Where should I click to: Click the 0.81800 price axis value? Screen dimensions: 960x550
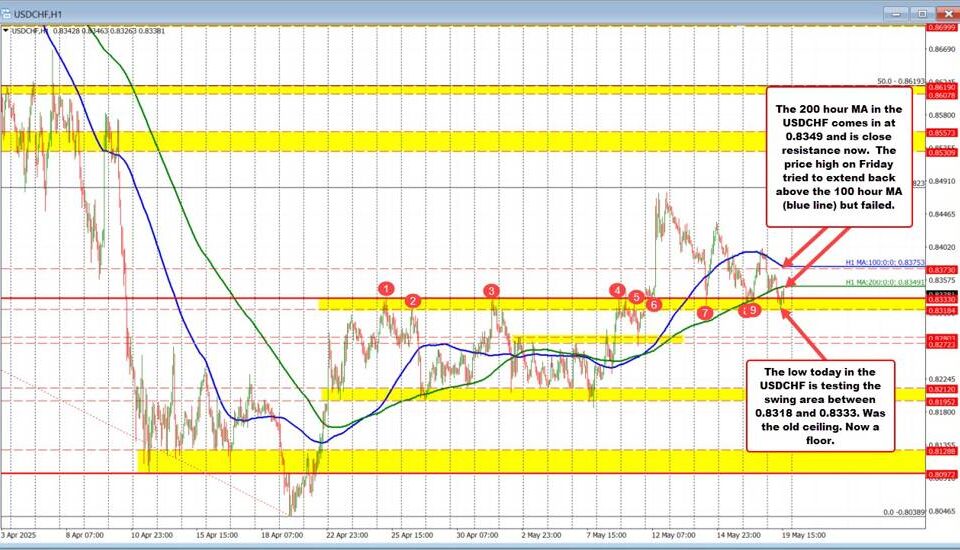click(x=942, y=413)
